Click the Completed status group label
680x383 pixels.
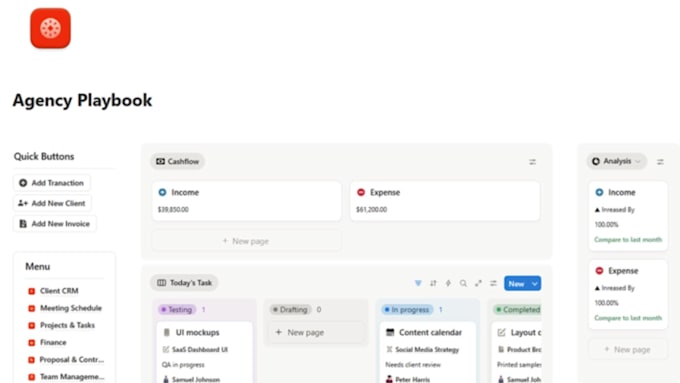(x=518, y=310)
